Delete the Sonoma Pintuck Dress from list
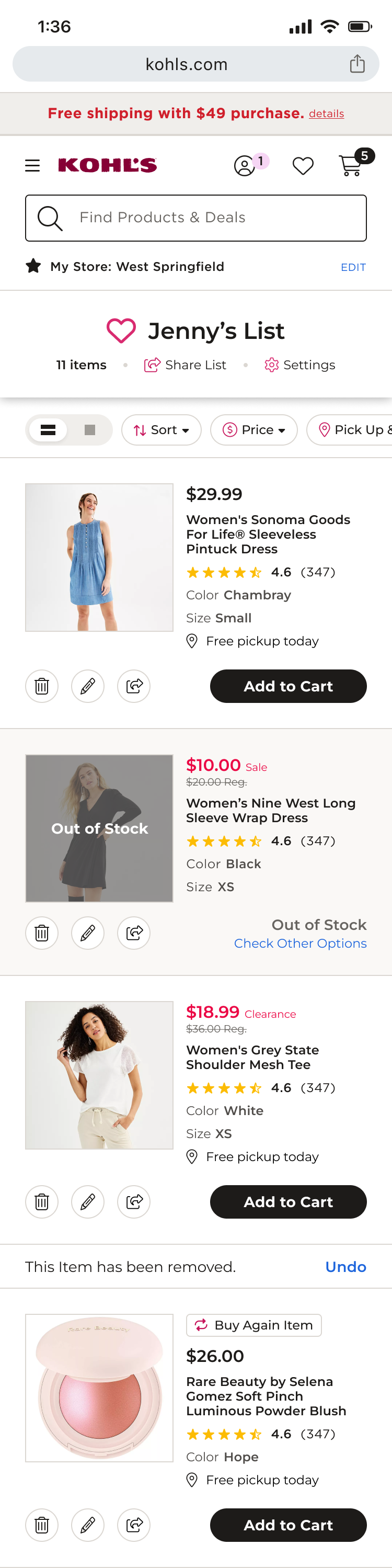 (41, 686)
